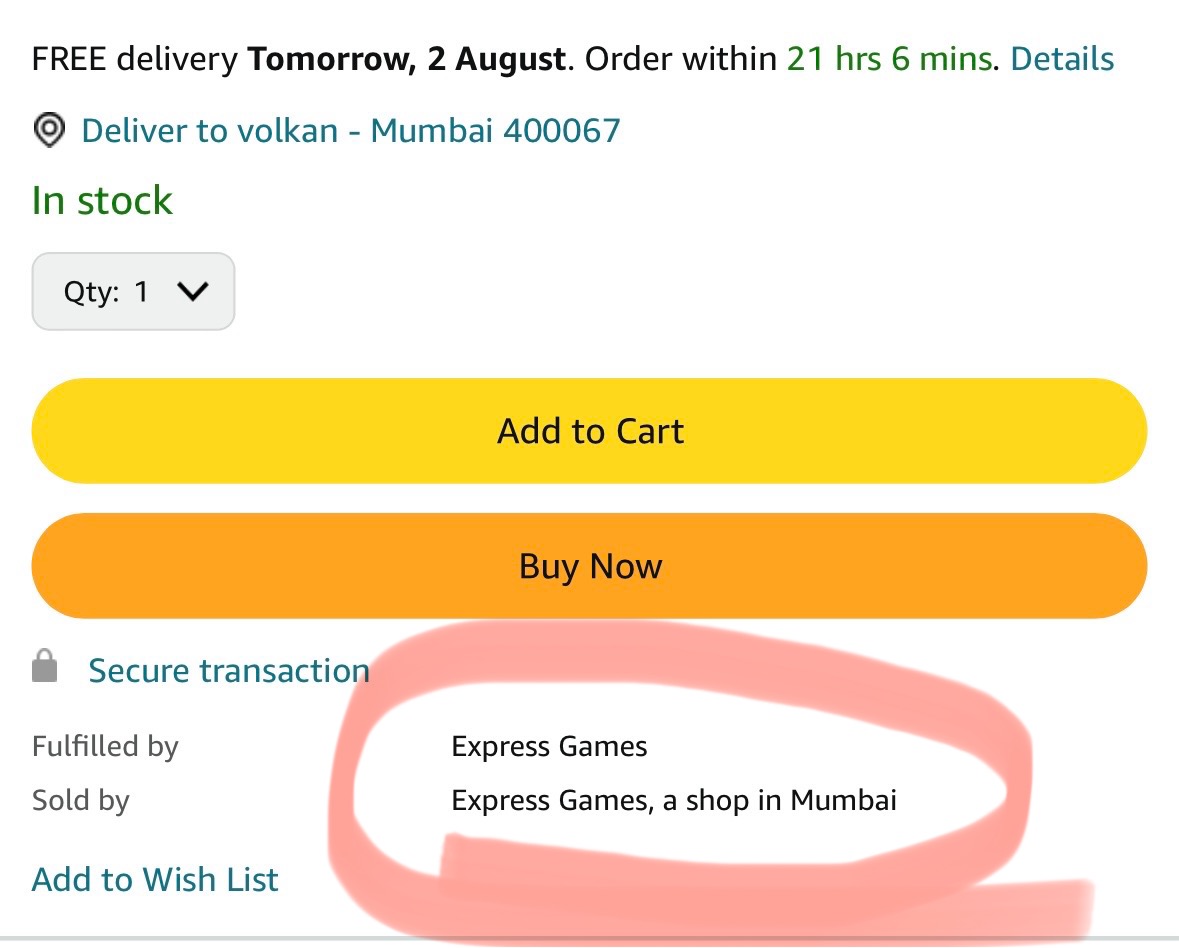Click the Mumbai 400067 pincode text
Image resolution: width=1179 pixels, height=948 pixels.
(x=496, y=130)
